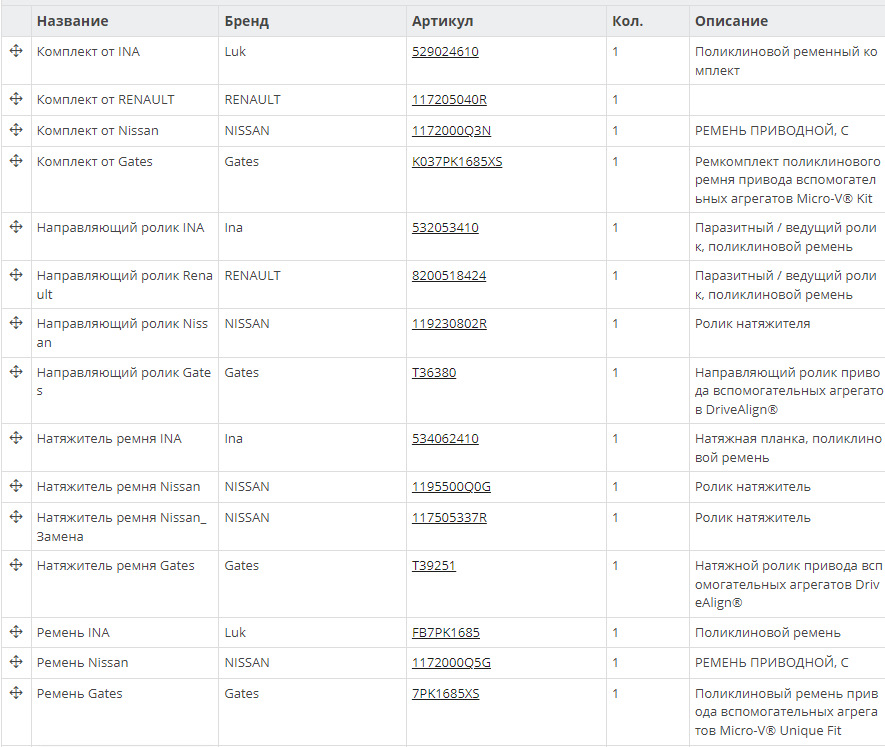Image resolution: width=885 pixels, height=747 pixels.
Task: Click the move handle for Ремень Nissan
Action: pyautogui.click(x=16, y=662)
